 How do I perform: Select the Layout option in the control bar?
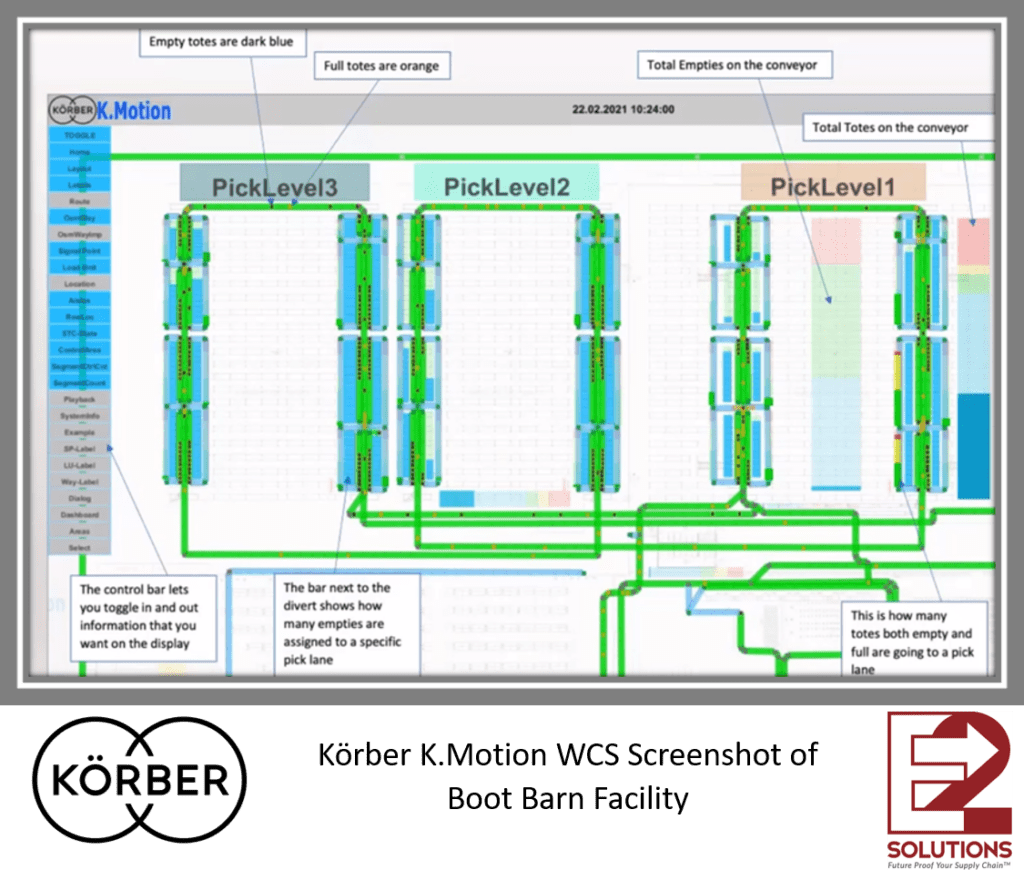click(x=80, y=168)
